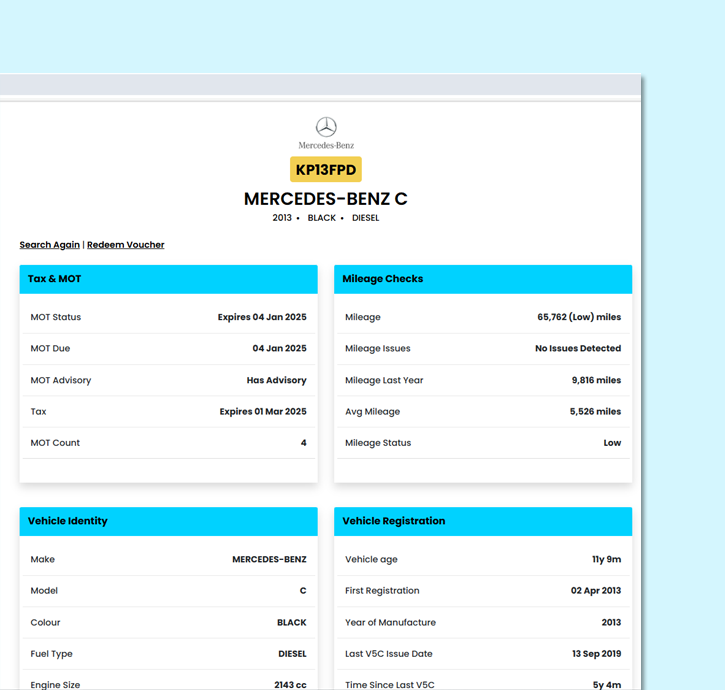Click the Make label

click(43, 560)
